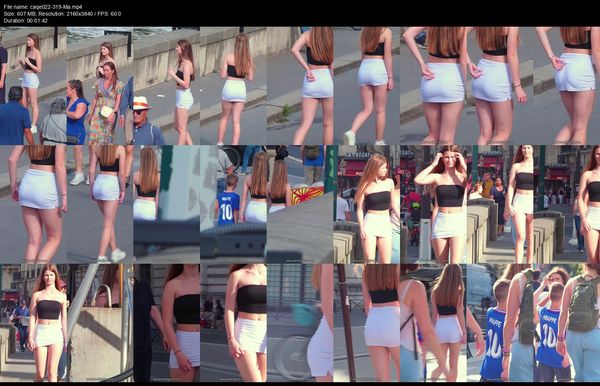This screenshot has height=386, width=600.
Task: Open thumbnail with boy's blue 10 jersey facing camera
Action: [233, 204]
